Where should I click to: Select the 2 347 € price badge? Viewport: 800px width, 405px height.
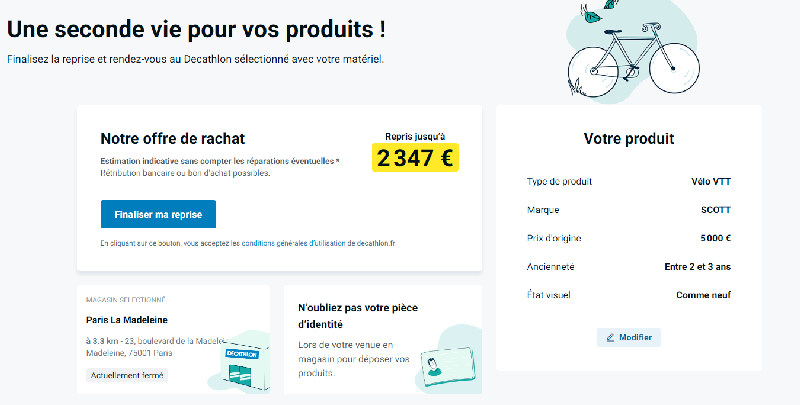tap(415, 158)
